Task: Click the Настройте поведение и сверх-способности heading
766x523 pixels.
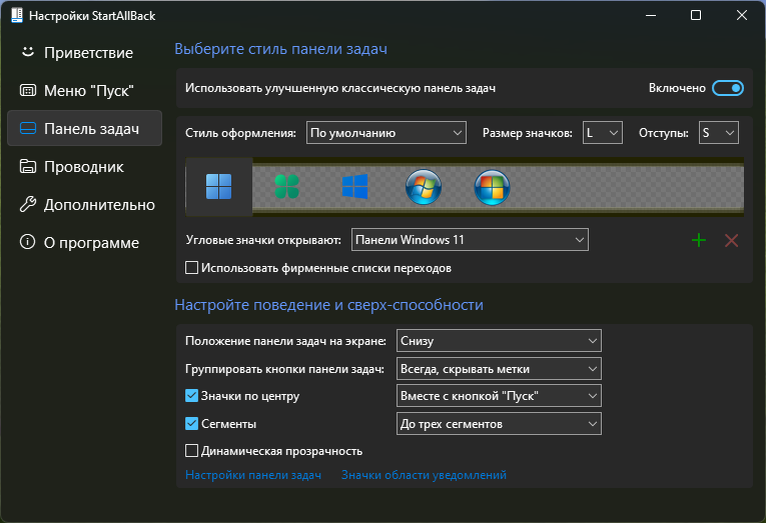Action: point(329,305)
